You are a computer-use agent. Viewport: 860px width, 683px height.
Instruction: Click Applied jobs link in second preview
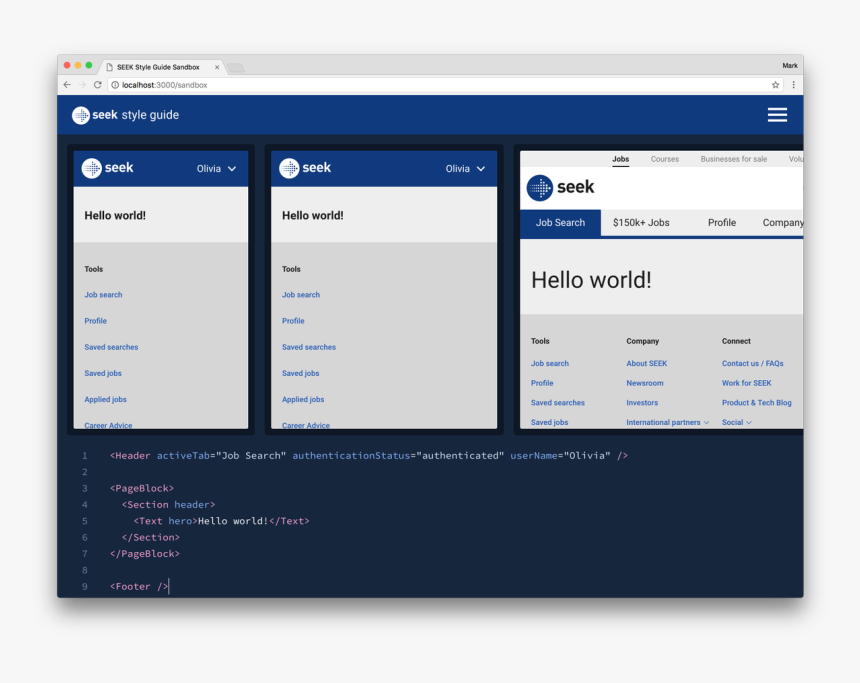pos(303,399)
